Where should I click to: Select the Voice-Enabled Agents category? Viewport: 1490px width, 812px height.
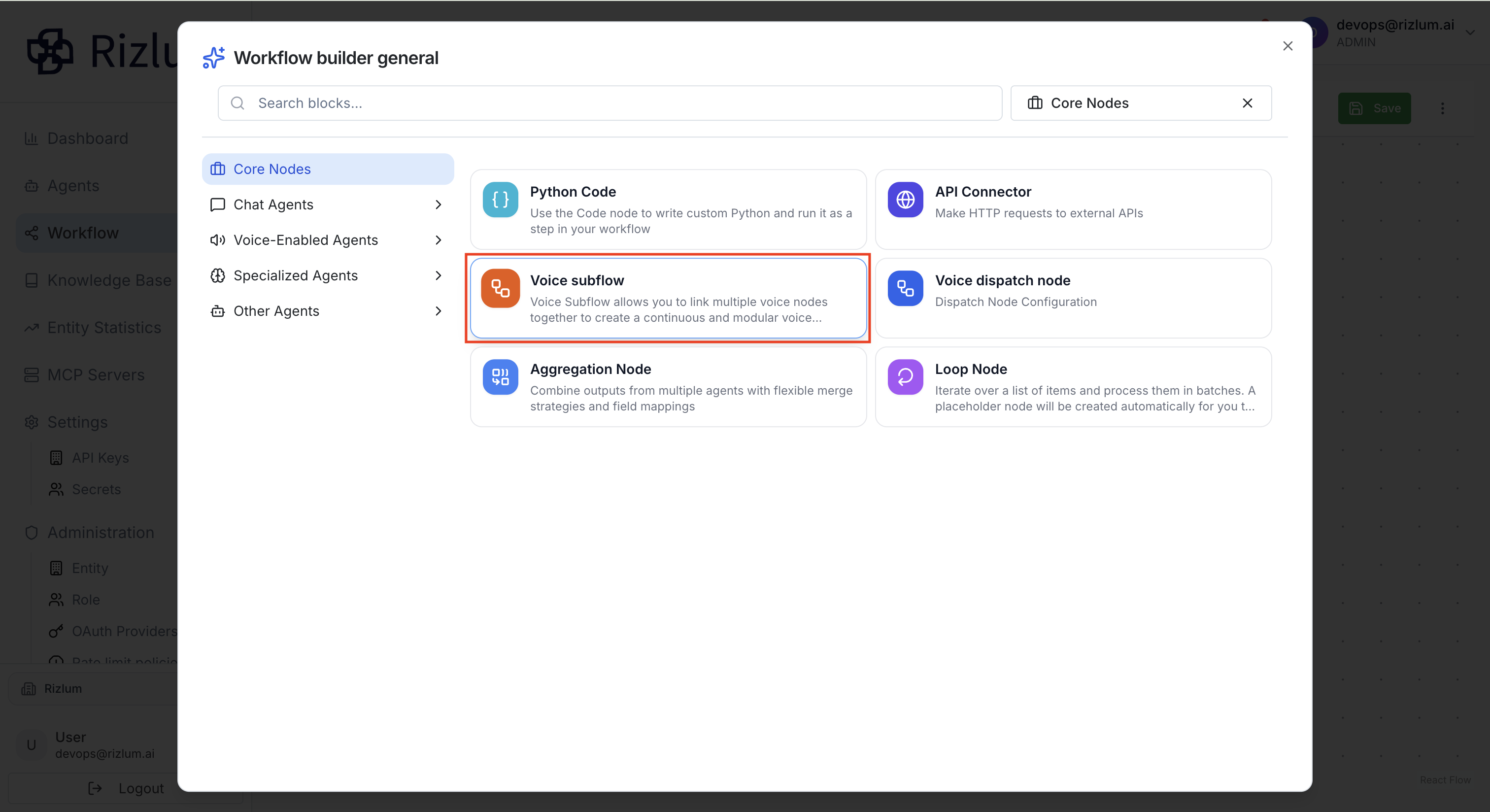point(327,240)
